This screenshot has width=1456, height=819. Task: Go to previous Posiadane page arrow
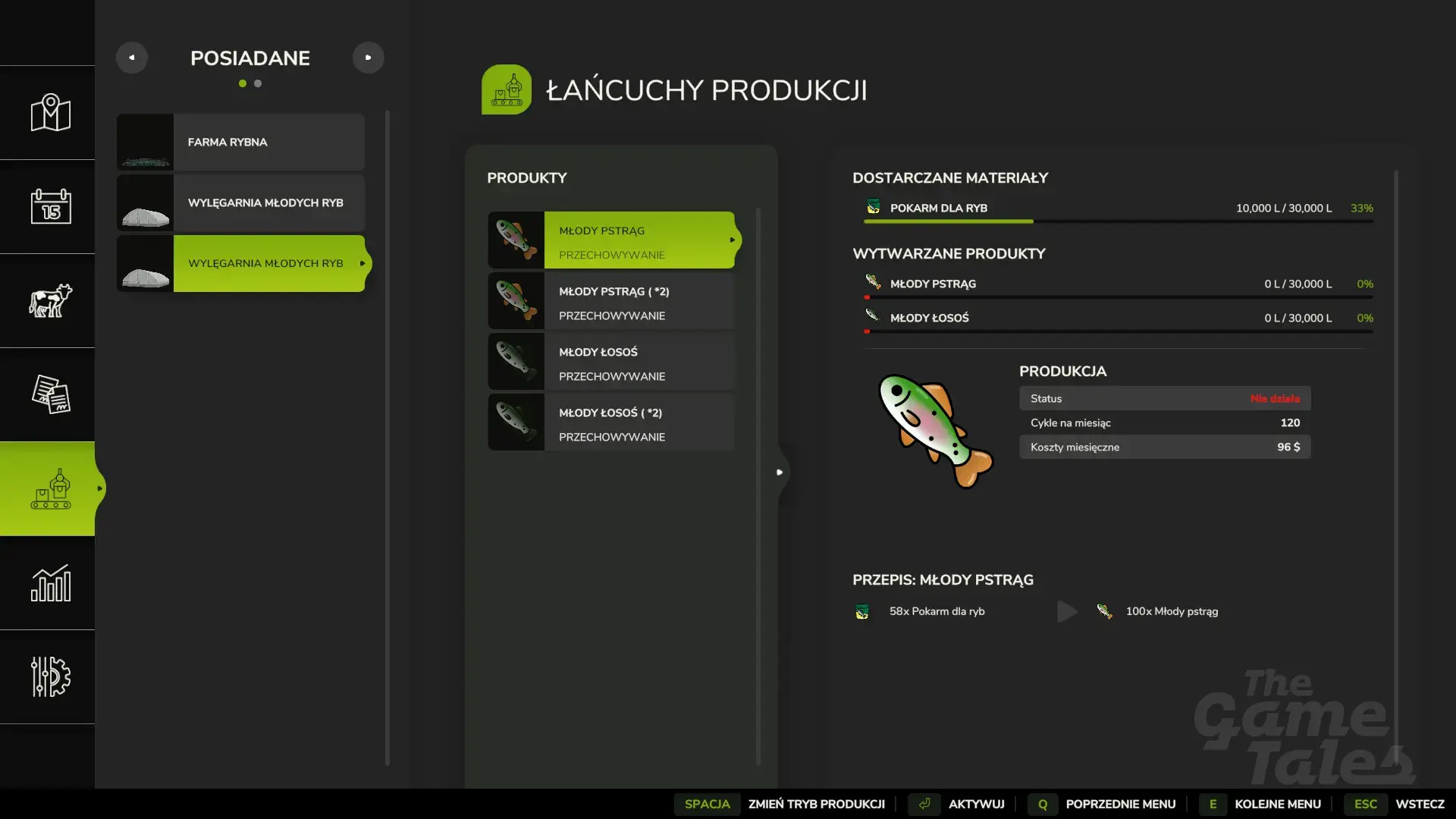132,58
